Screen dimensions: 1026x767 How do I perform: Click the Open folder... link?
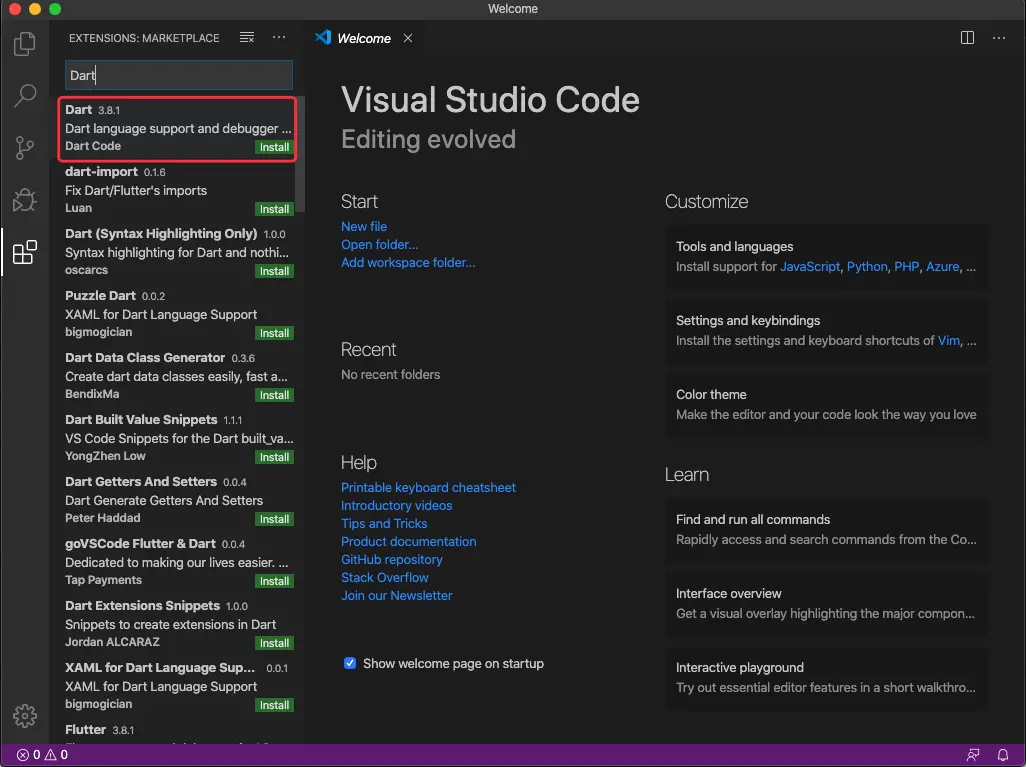pyautogui.click(x=380, y=245)
